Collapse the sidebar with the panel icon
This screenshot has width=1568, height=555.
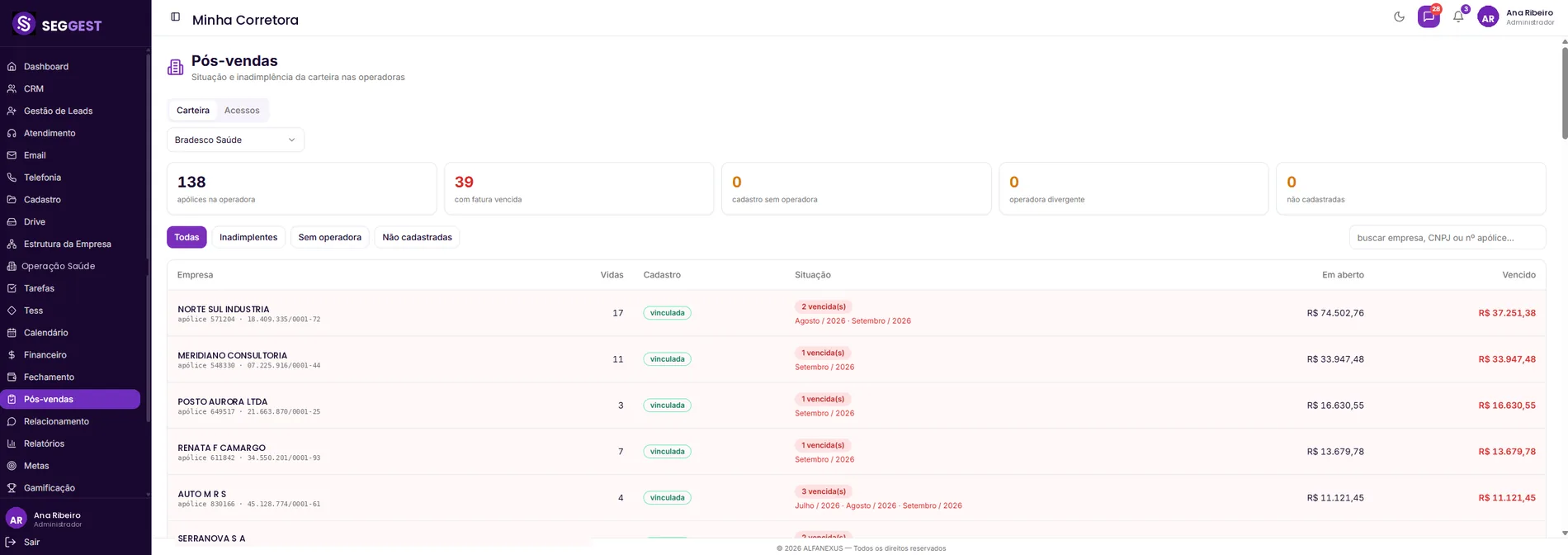[x=175, y=17]
